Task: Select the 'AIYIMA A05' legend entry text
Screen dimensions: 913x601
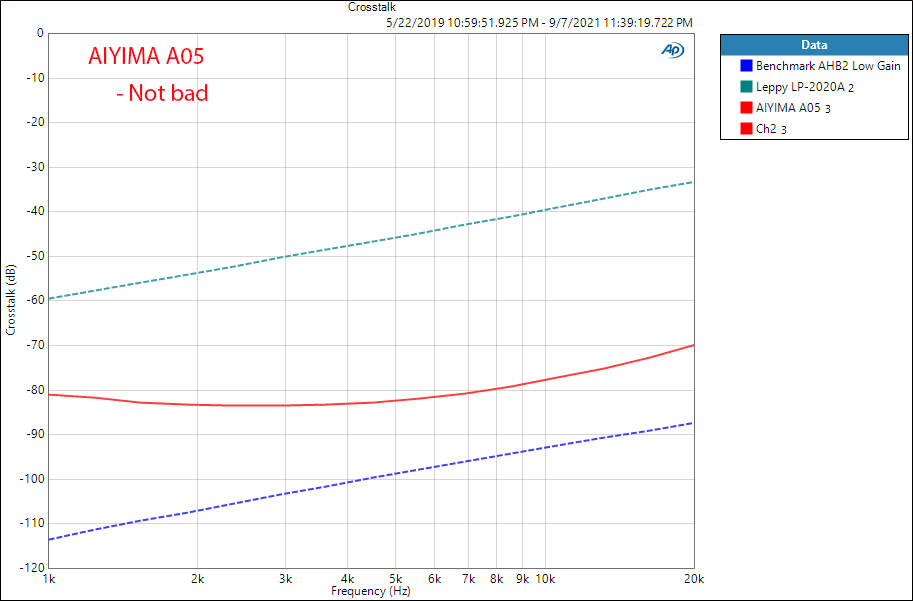Action: click(x=793, y=108)
